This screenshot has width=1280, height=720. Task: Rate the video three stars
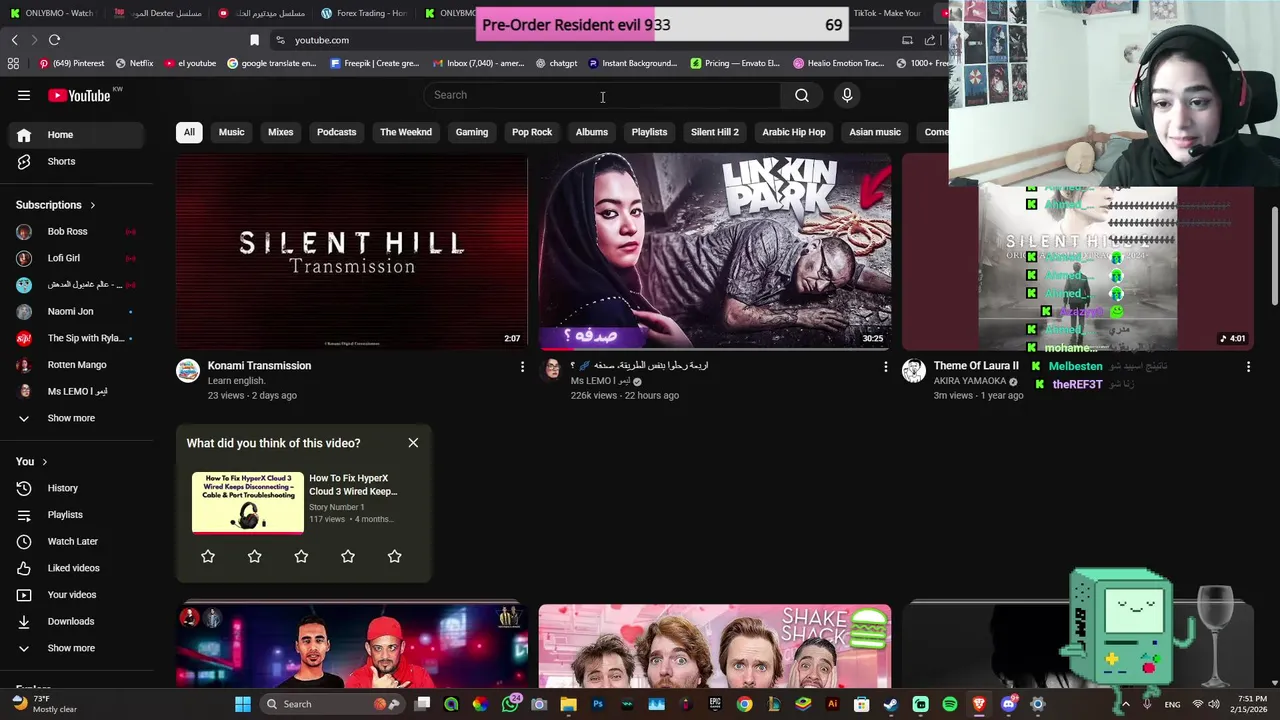tap(301, 556)
